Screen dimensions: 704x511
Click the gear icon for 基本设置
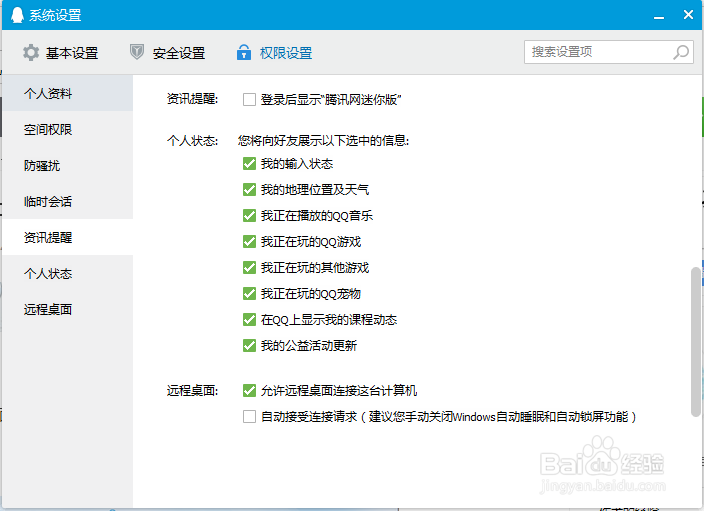click(x=31, y=53)
